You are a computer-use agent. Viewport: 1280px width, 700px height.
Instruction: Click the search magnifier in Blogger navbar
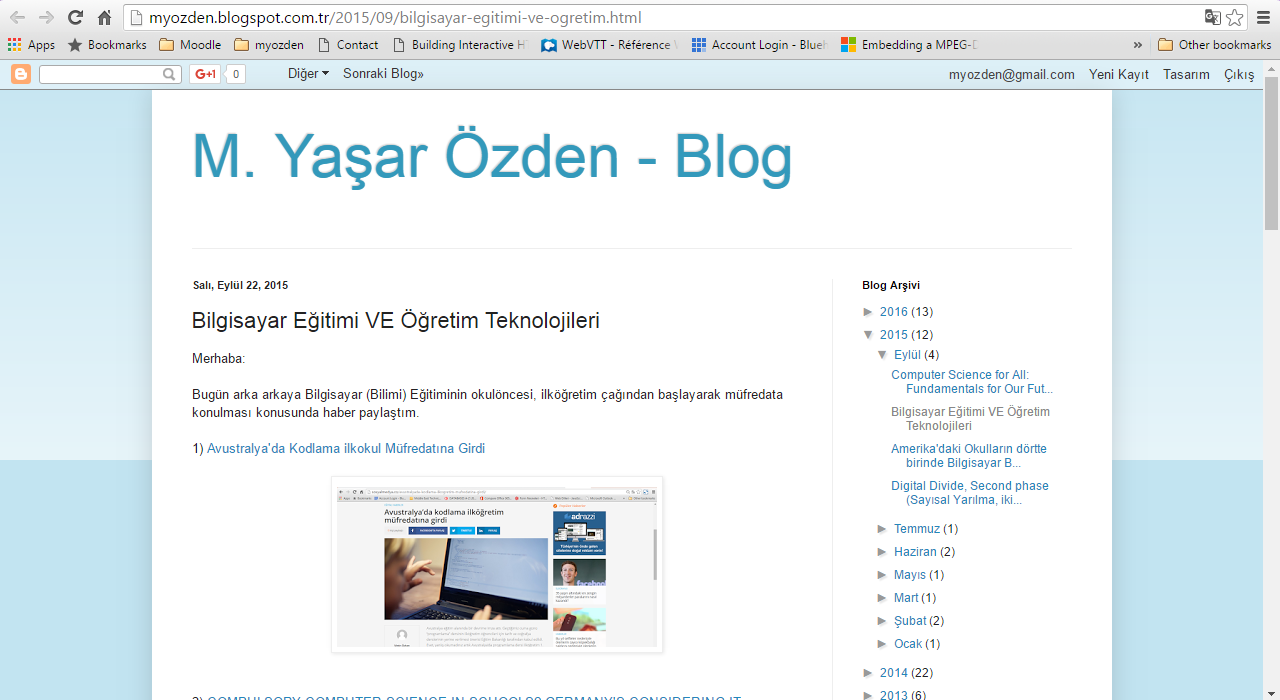pyautogui.click(x=169, y=74)
